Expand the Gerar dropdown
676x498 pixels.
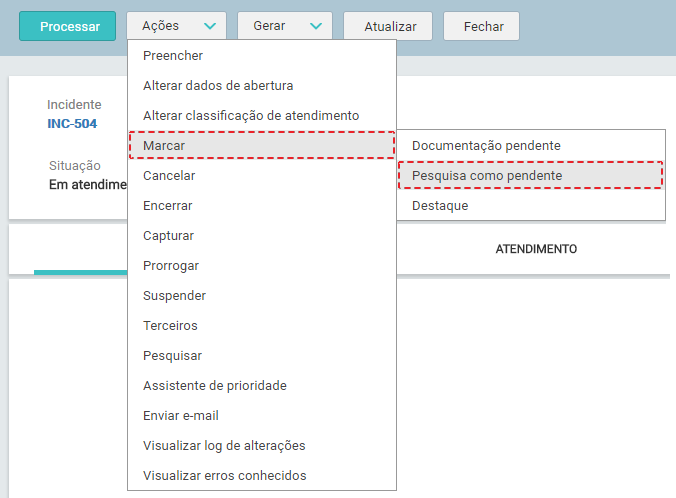point(285,26)
